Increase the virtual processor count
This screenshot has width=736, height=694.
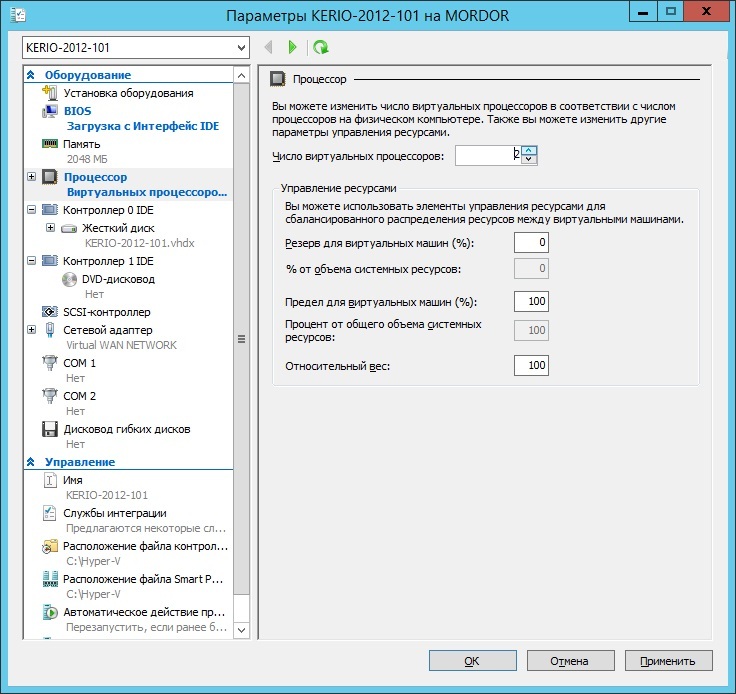pyautogui.click(x=529, y=150)
